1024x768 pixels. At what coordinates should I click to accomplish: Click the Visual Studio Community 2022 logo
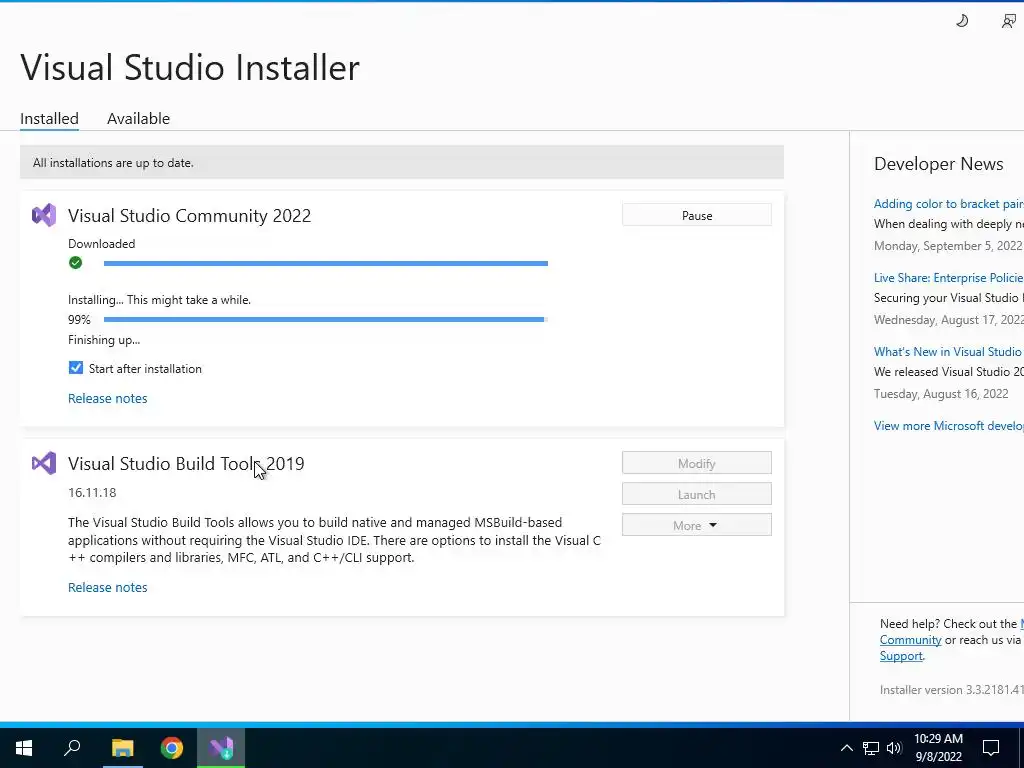coord(44,215)
